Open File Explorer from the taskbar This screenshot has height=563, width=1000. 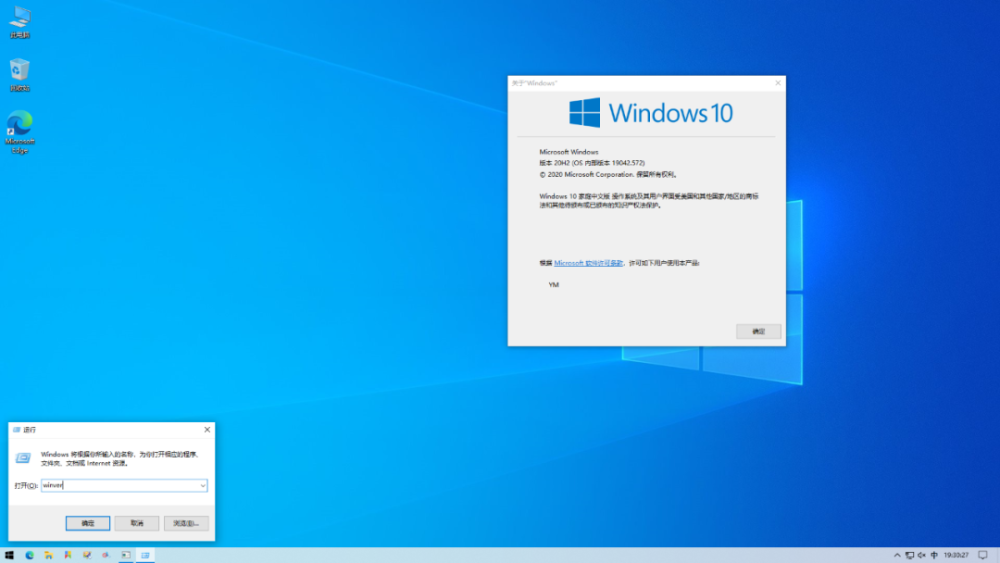[x=48, y=555]
